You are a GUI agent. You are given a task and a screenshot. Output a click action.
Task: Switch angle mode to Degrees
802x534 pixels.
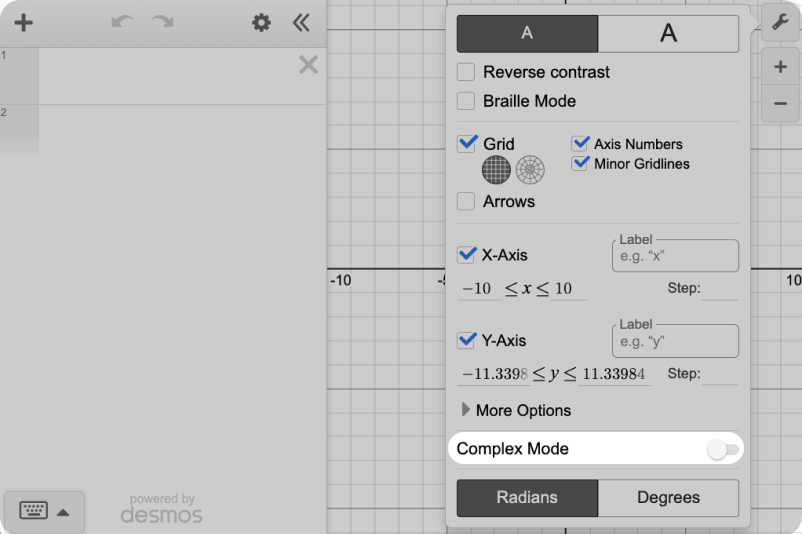pyautogui.click(x=668, y=497)
